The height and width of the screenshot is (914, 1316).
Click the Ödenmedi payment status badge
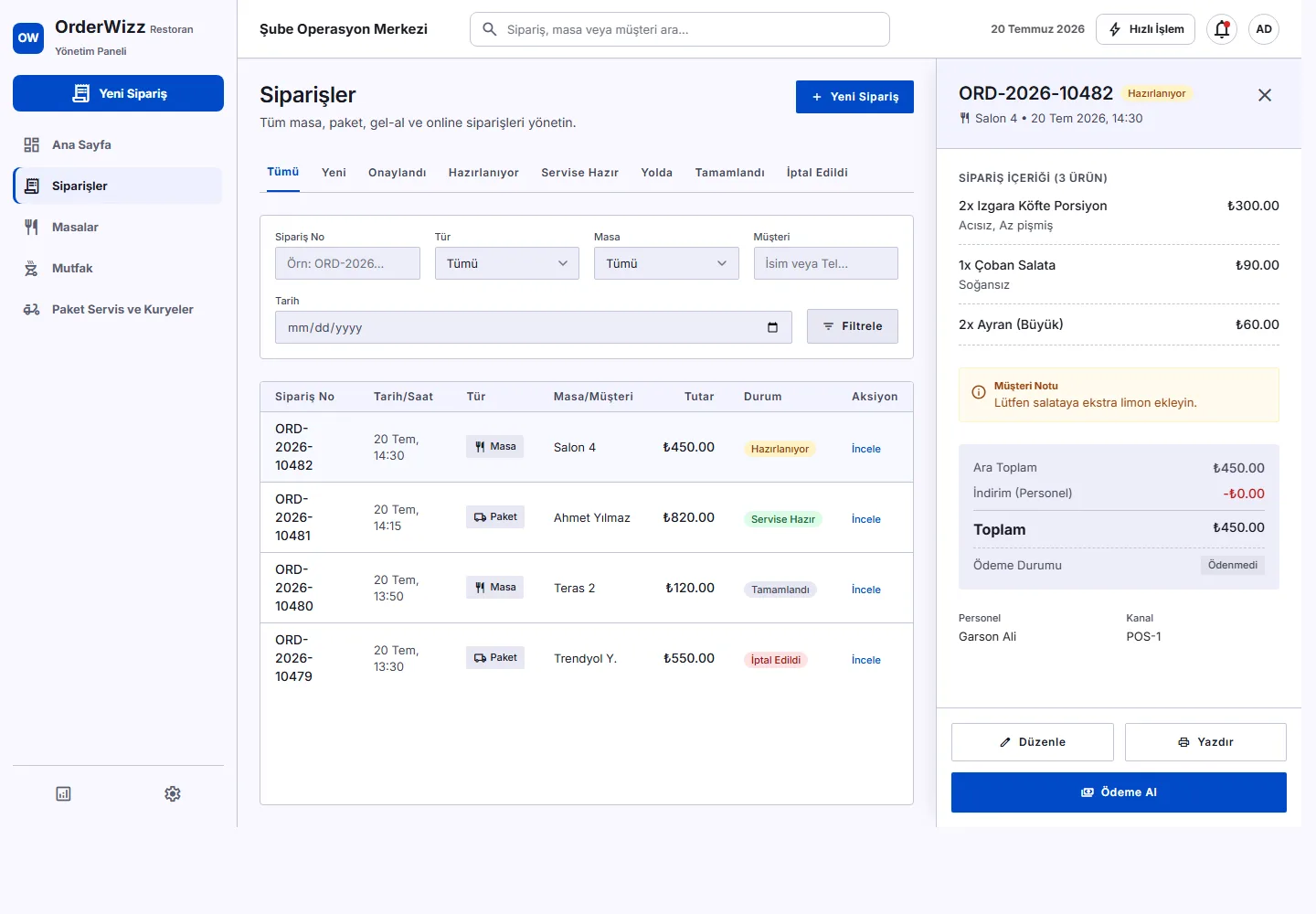point(1232,565)
